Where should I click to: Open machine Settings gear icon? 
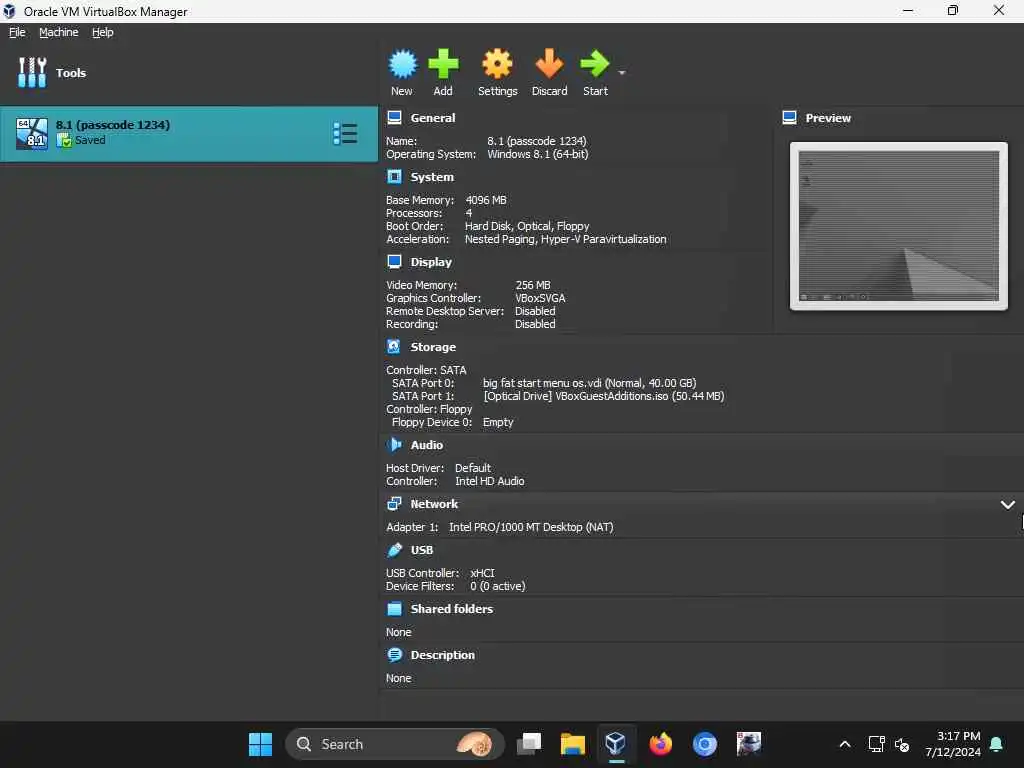point(497,64)
